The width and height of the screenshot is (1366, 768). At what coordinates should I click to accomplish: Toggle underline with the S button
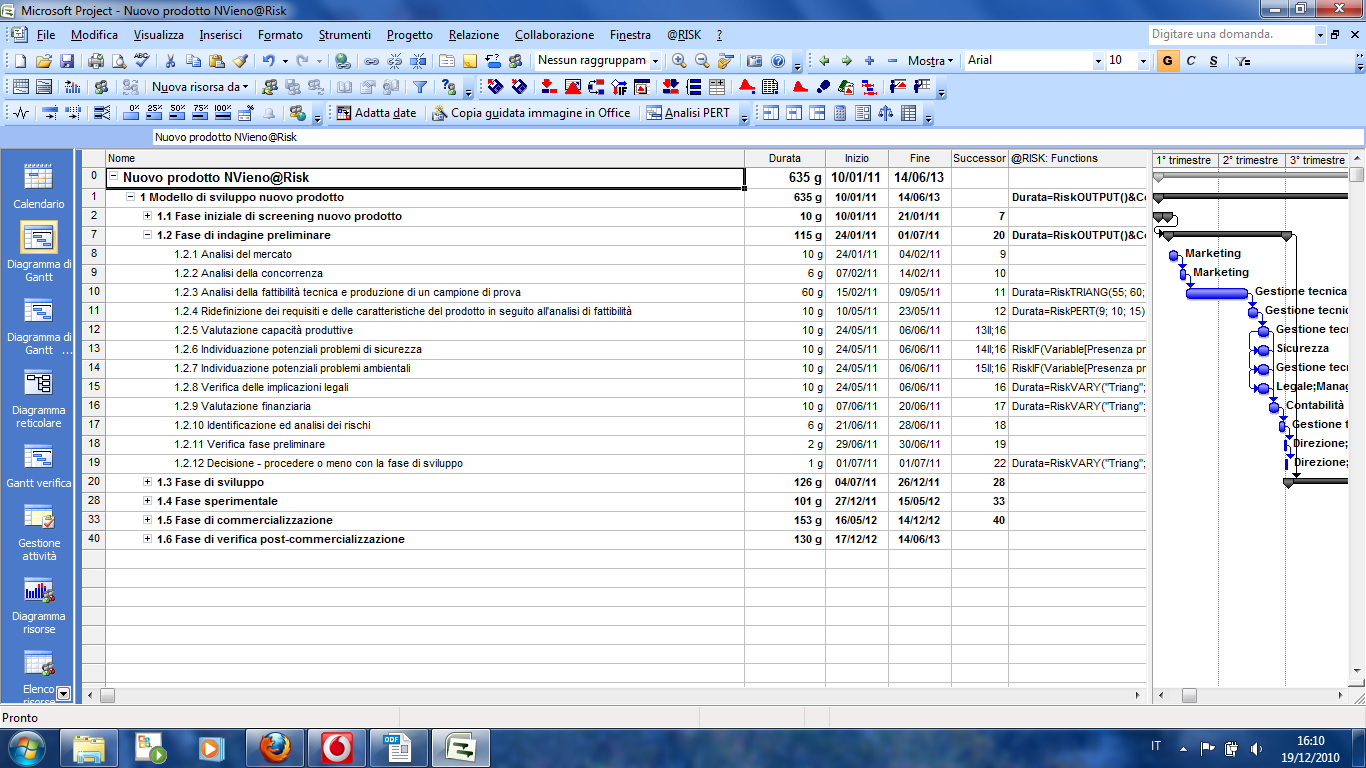tap(1213, 61)
